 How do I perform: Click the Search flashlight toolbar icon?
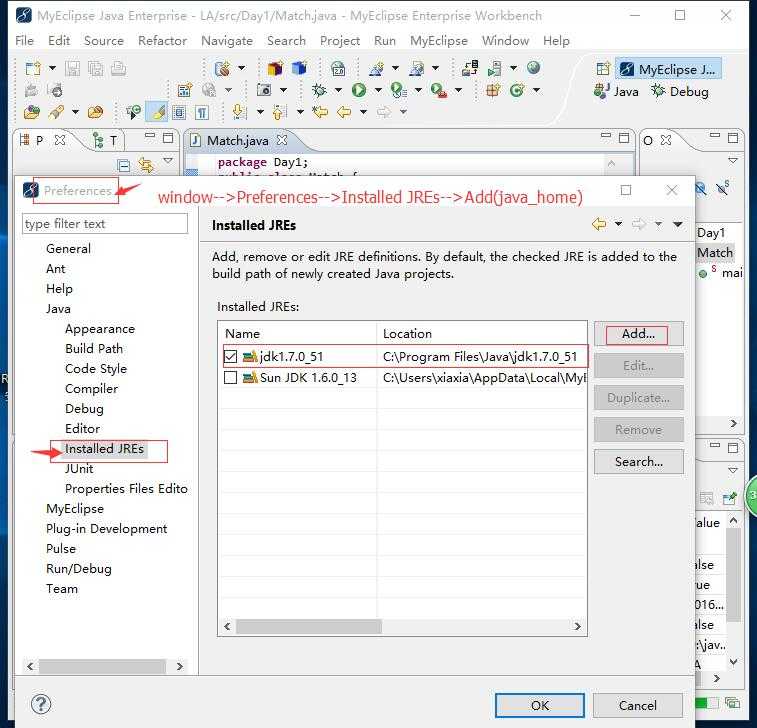56,112
